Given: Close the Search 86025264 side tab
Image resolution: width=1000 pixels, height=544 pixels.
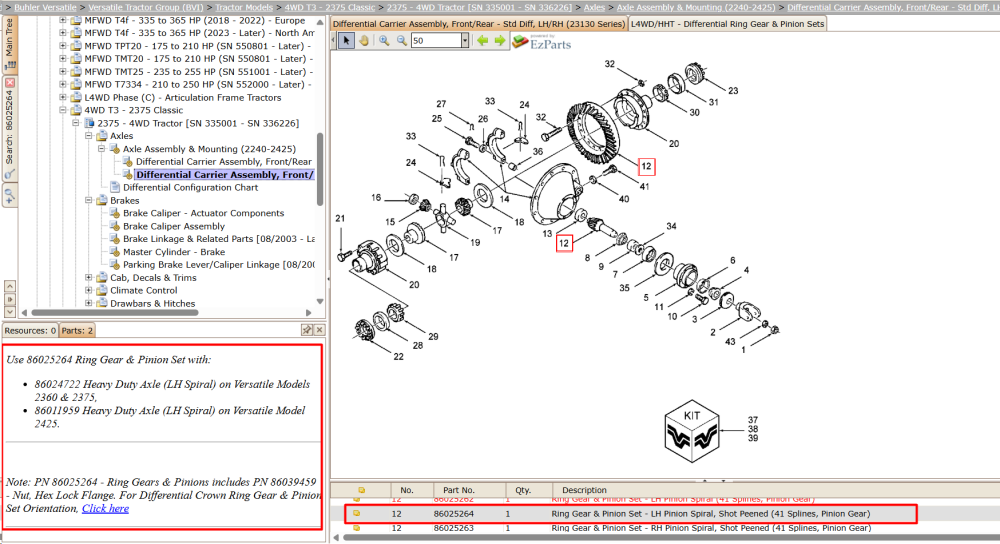Looking at the screenshot, I should click(x=10, y=83).
